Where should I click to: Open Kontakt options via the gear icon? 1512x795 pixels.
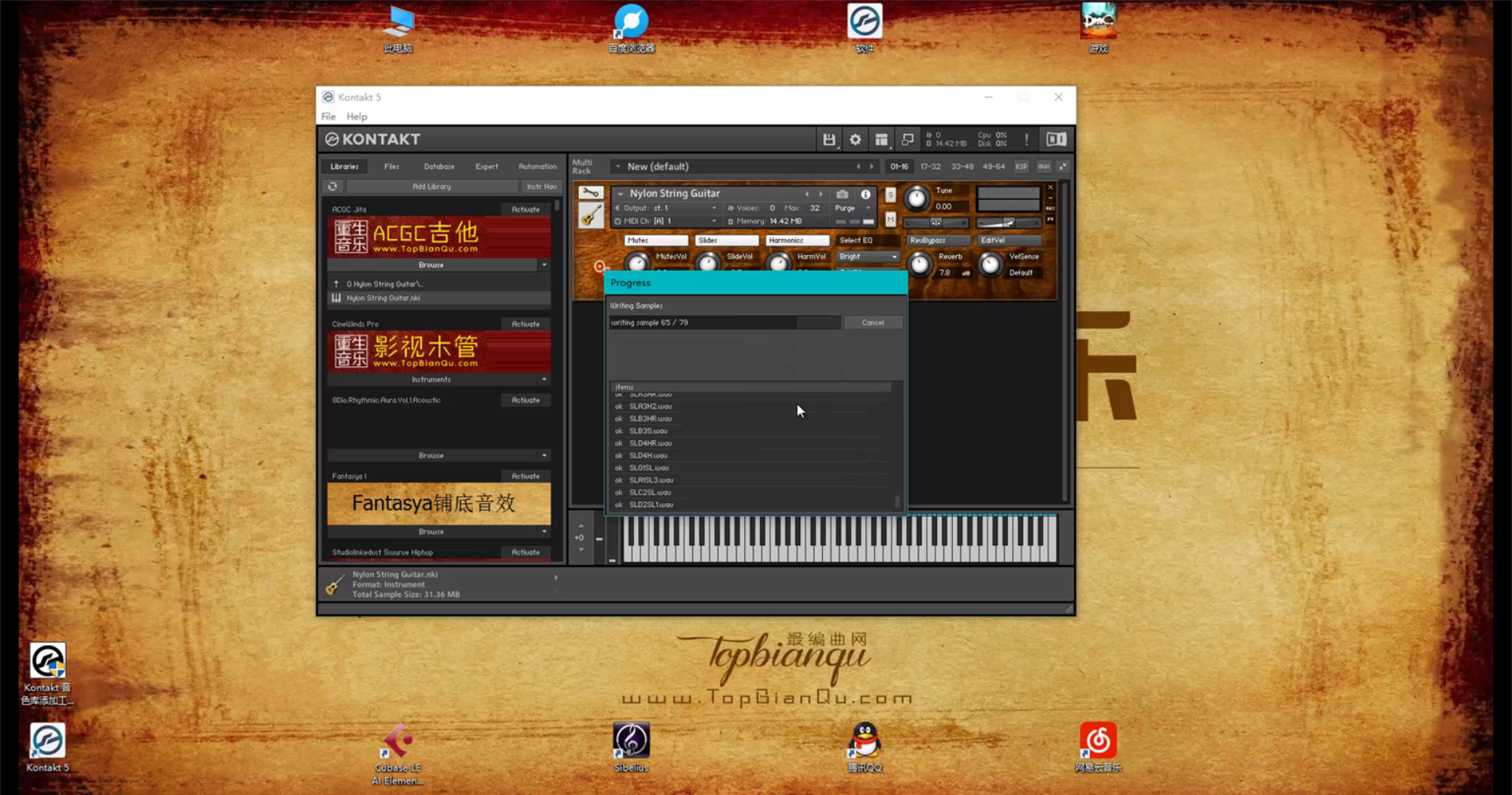tap(855, 140)
